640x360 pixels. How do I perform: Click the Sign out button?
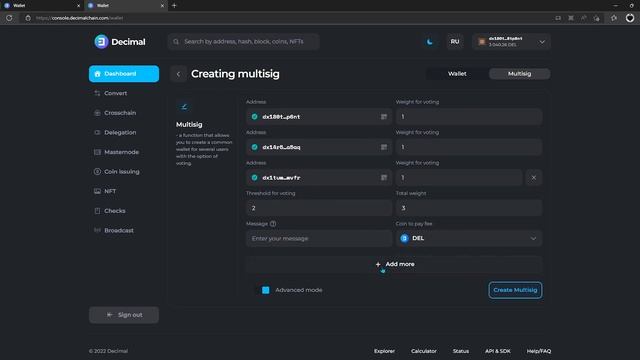pos(124,315)
